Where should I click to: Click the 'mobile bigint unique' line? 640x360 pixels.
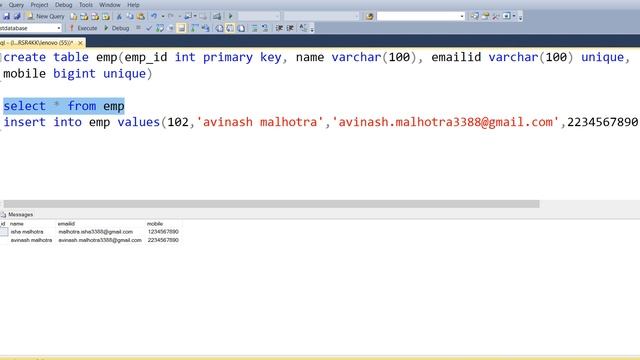[x=78, y=73]
